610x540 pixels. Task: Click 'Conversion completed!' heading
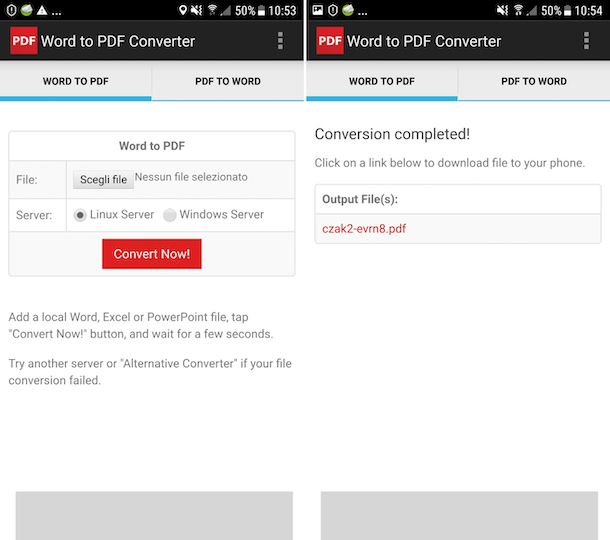click(x=392, y=134)
